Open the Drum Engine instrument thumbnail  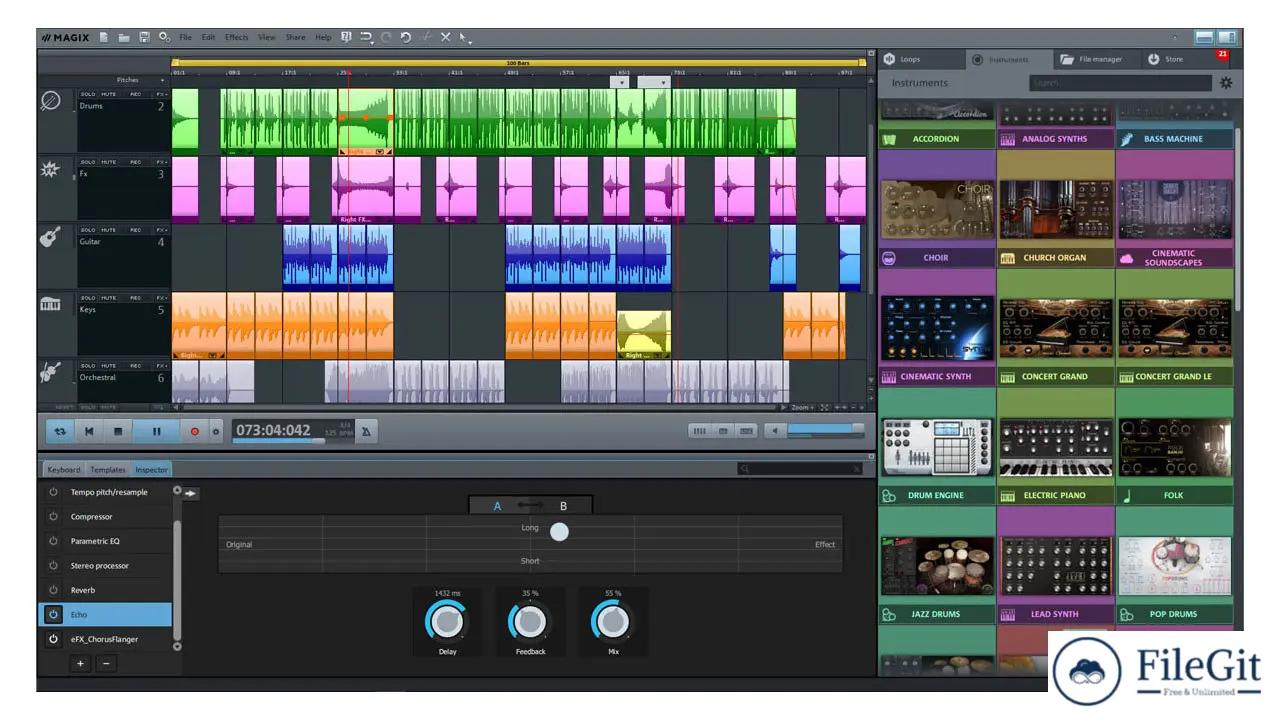point(937,447)
